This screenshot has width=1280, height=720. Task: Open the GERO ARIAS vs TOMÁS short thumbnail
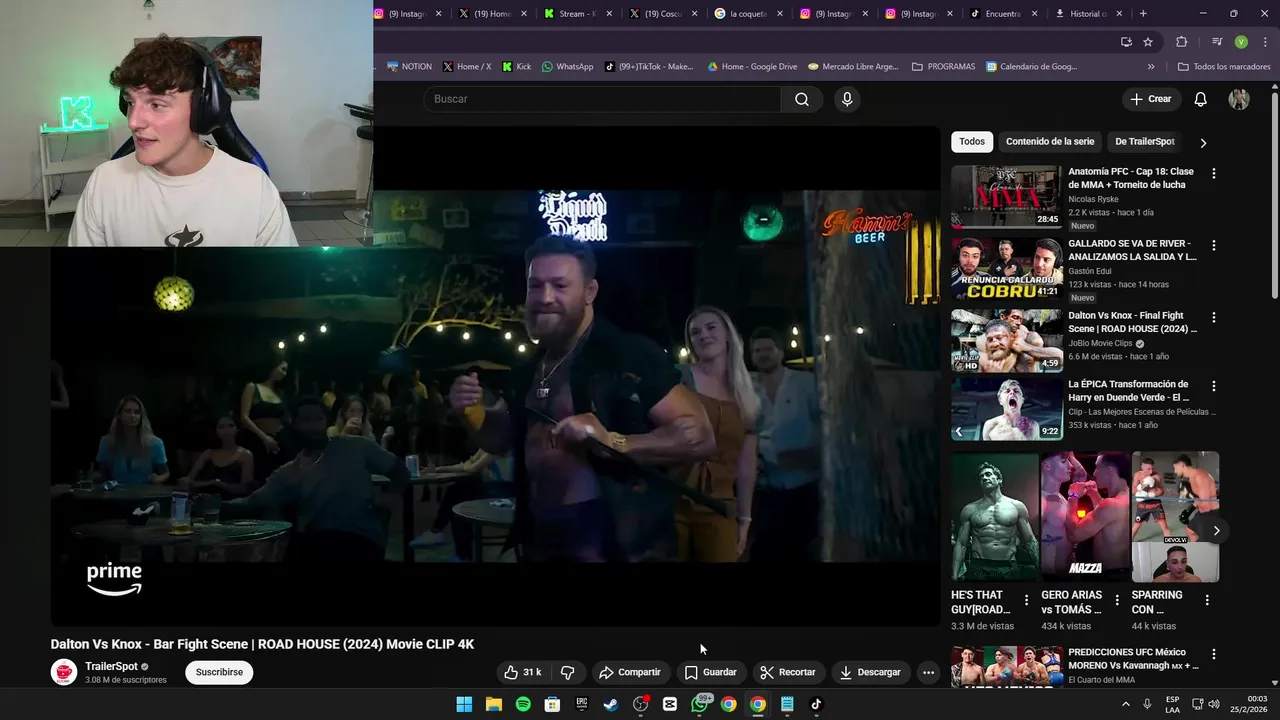pos(1085,516)
